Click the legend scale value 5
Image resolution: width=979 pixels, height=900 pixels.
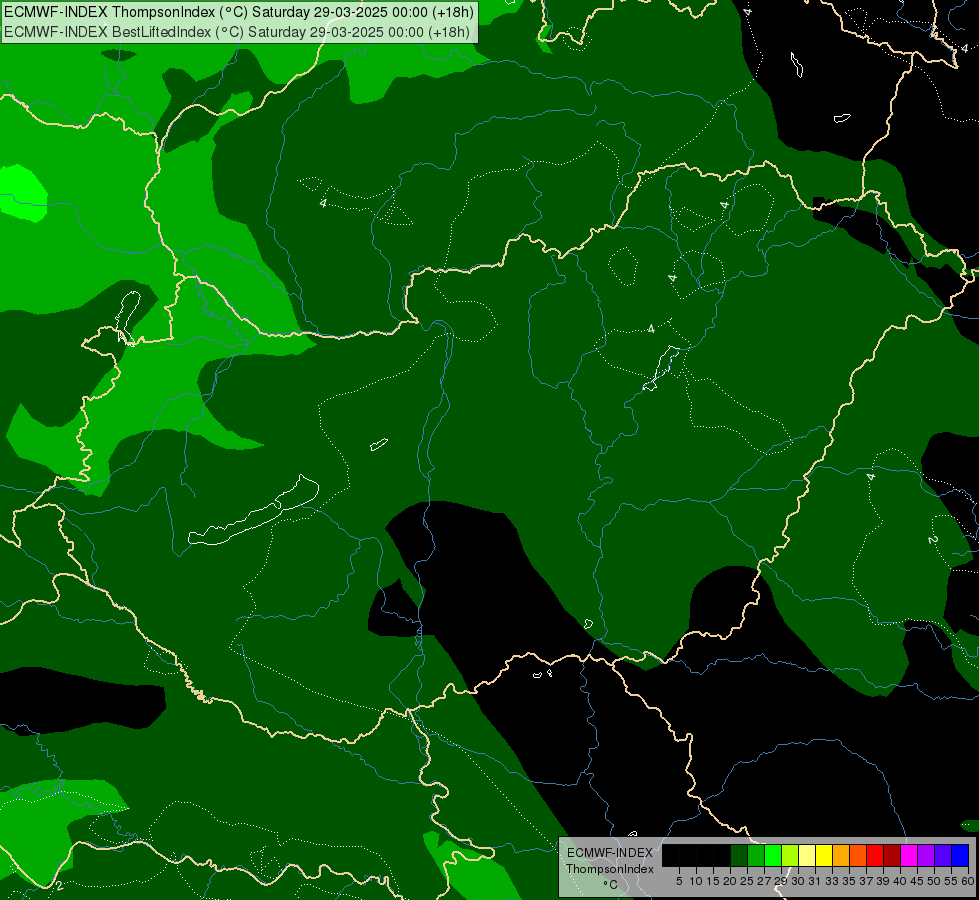pos(679,881)
